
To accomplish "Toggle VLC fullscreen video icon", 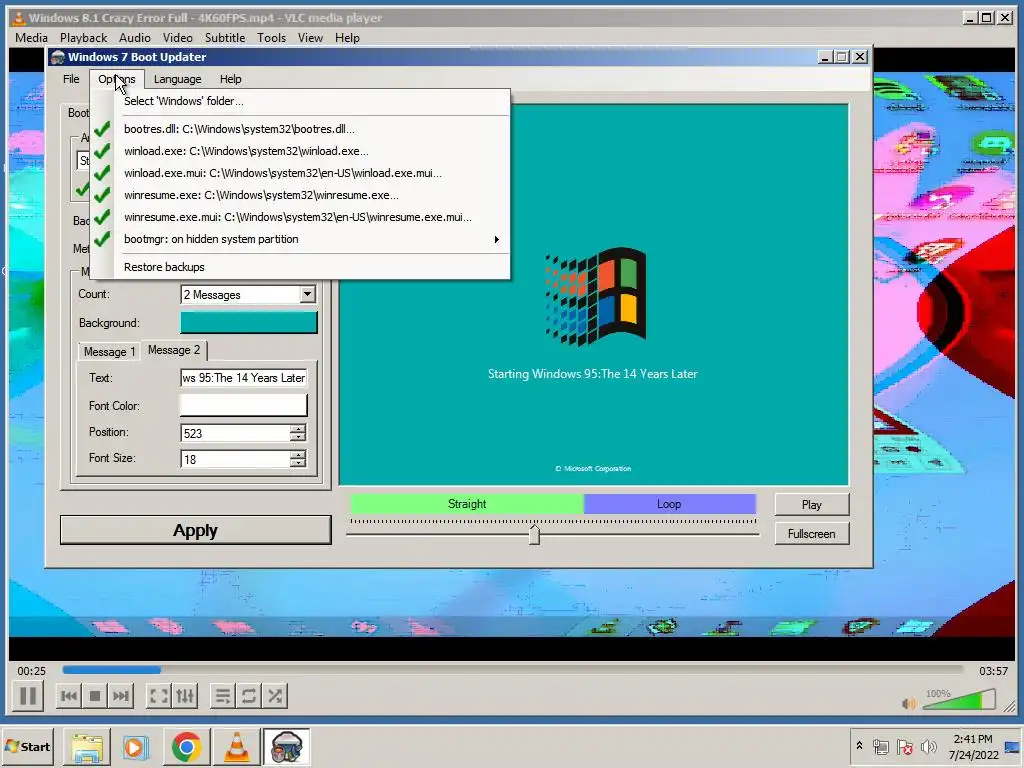I will 159,696.
